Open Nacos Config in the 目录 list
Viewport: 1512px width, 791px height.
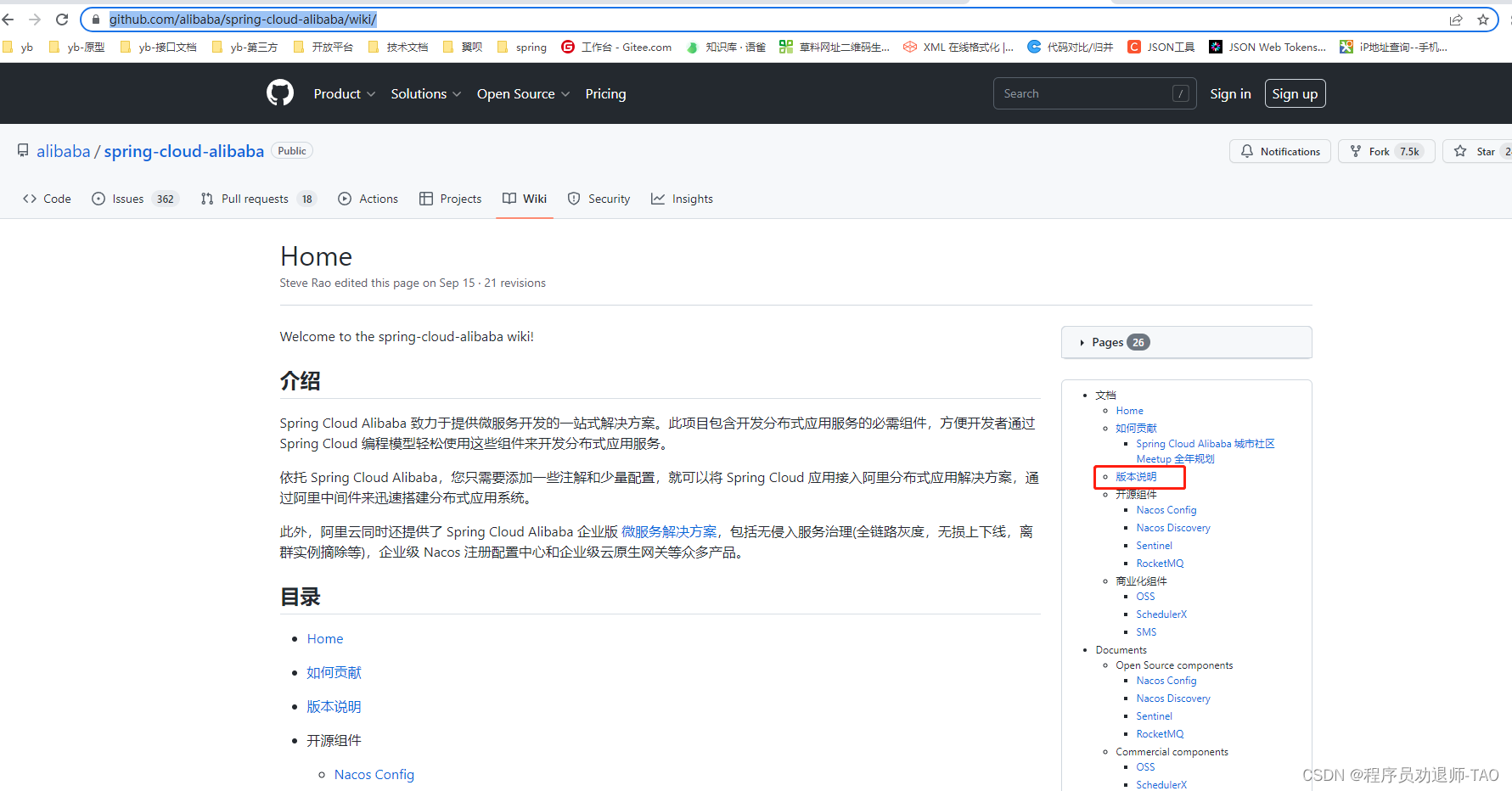click(374, 774)
